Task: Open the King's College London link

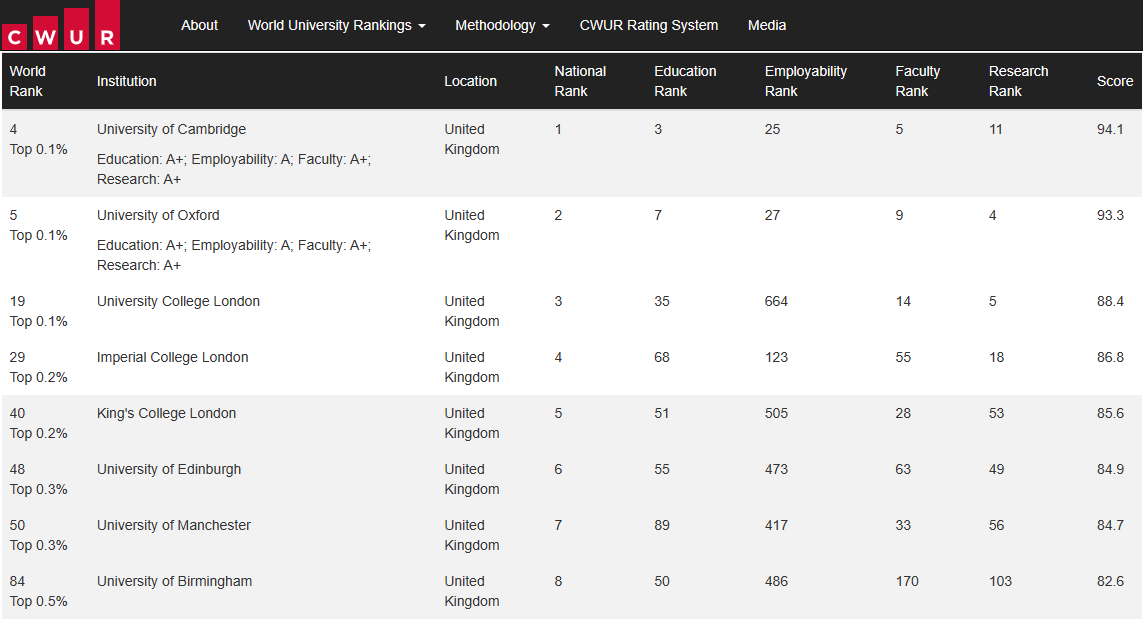Action: (164, 413)
